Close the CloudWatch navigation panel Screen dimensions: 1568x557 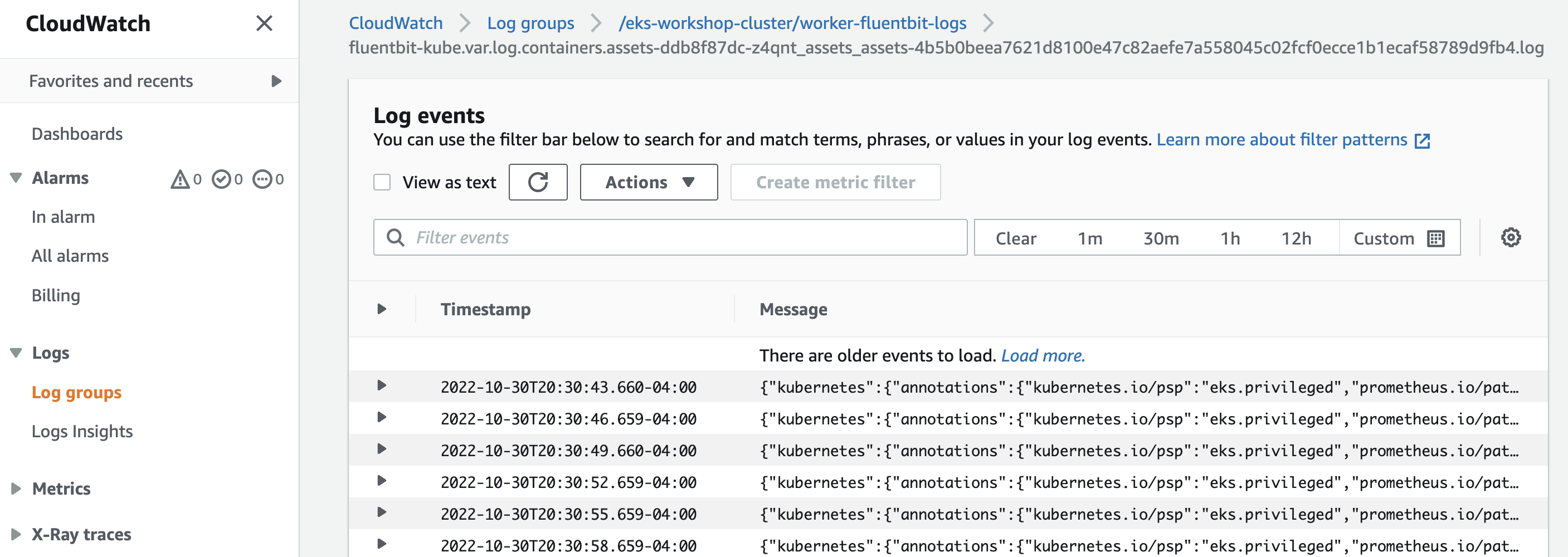tap(264, 24)
